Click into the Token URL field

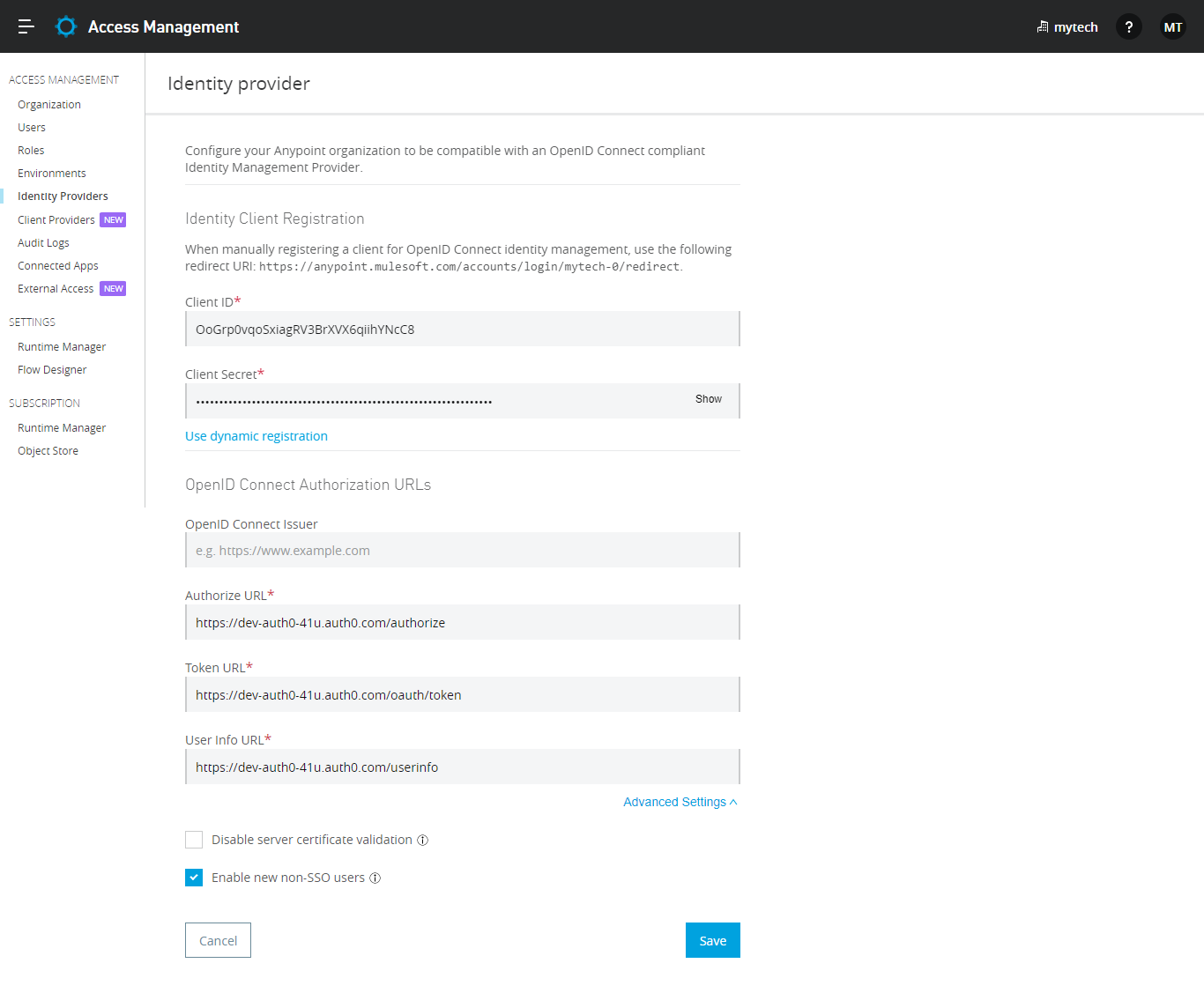(462, 695)
